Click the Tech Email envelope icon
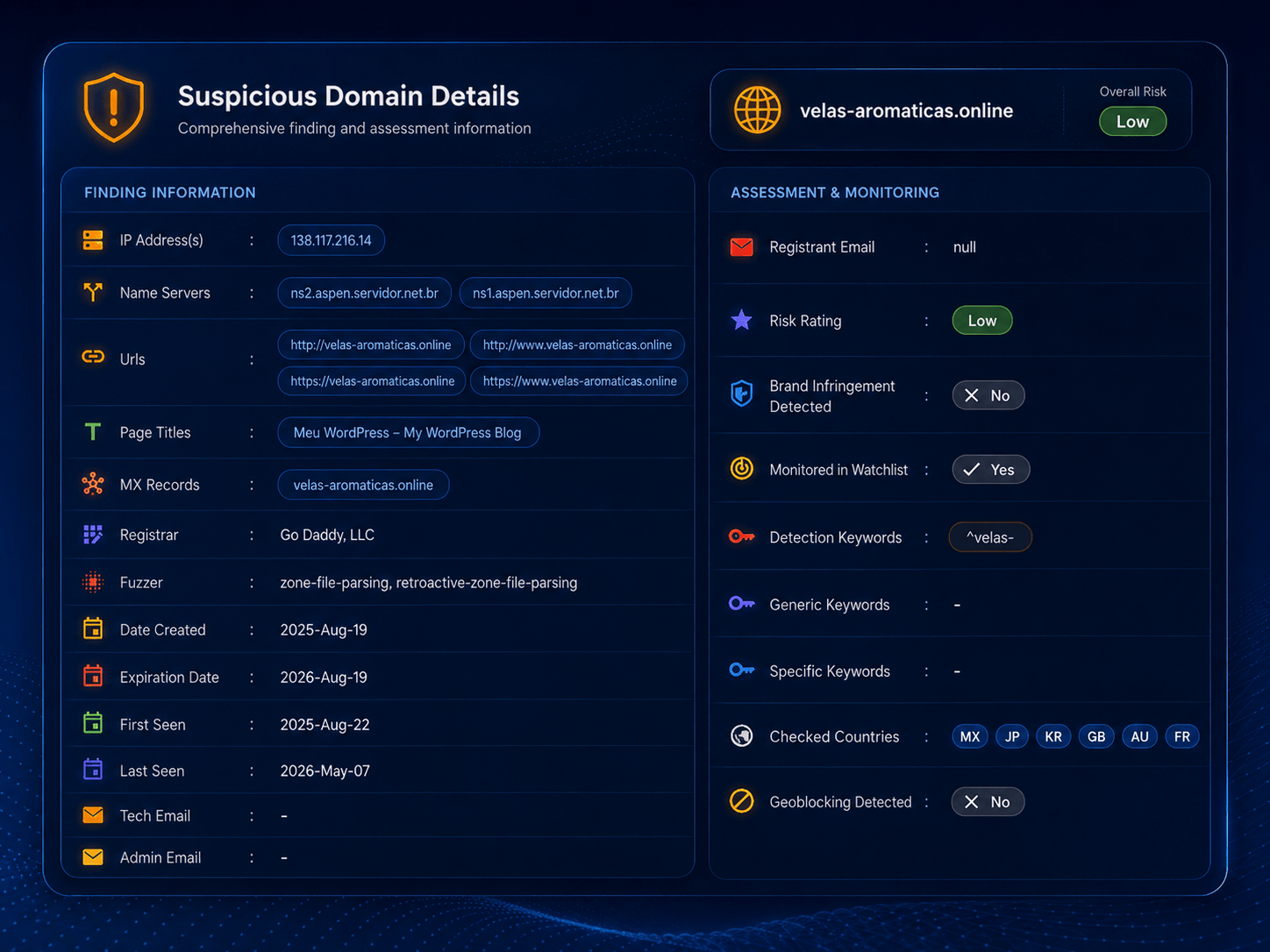1270x952 pixels. click(x=93, y=815)
